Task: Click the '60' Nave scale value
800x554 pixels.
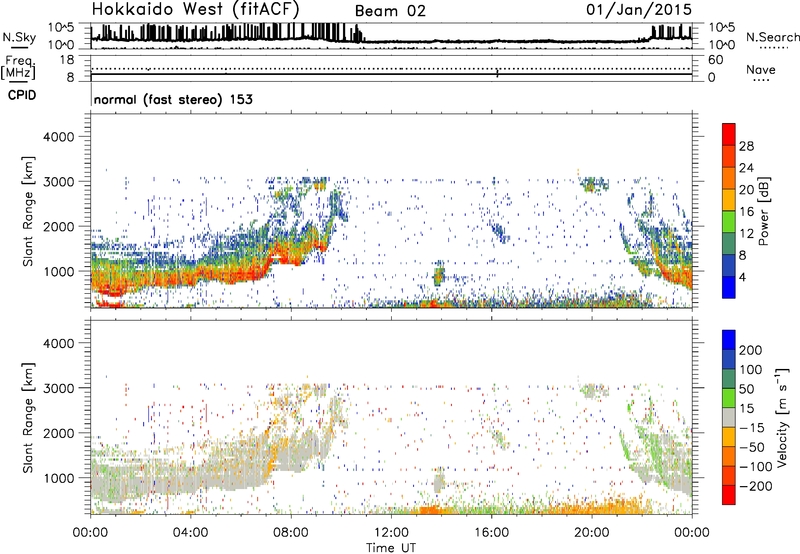Action: point(715,60)
